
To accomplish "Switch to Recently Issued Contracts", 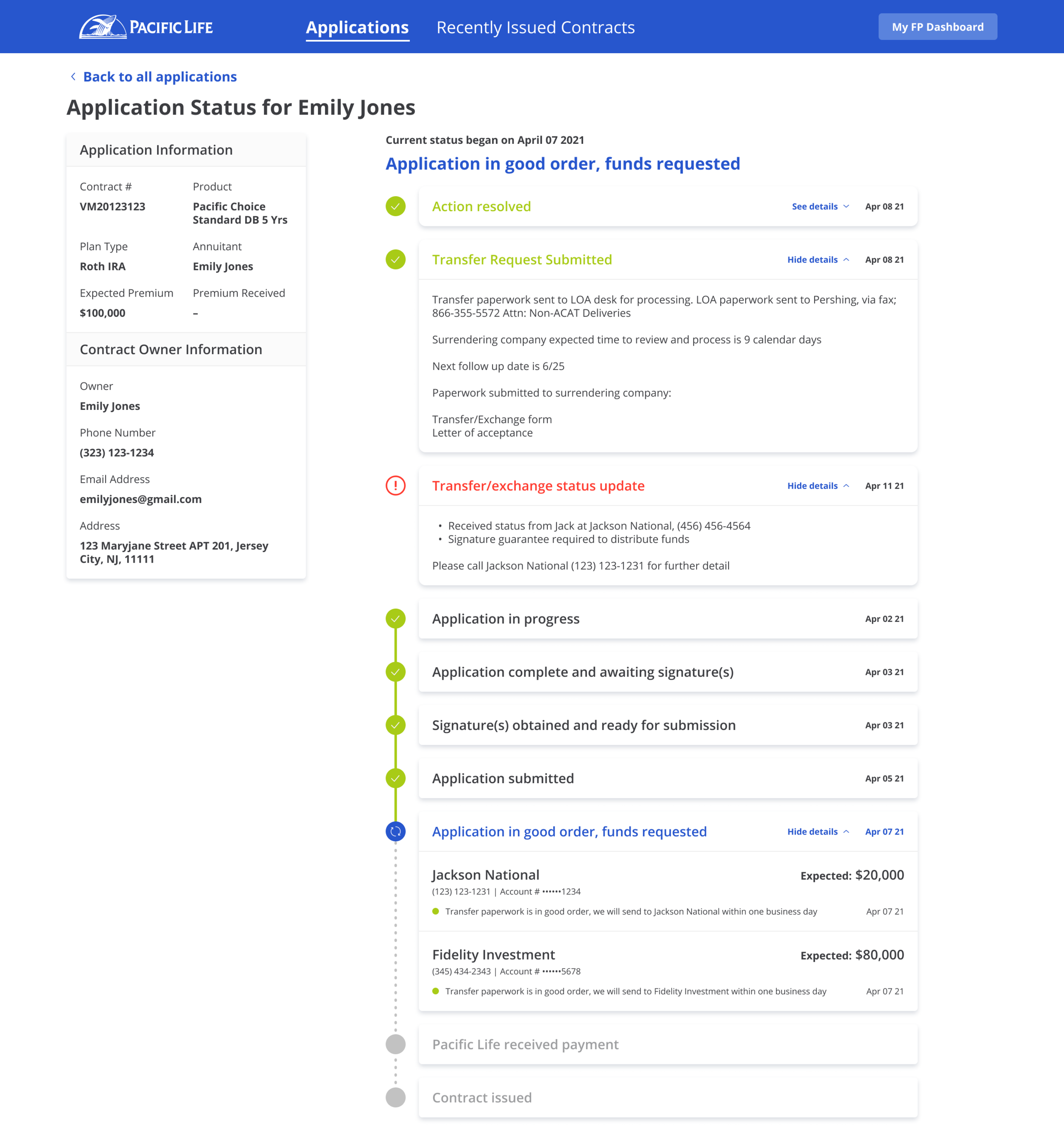I will 535,26.
